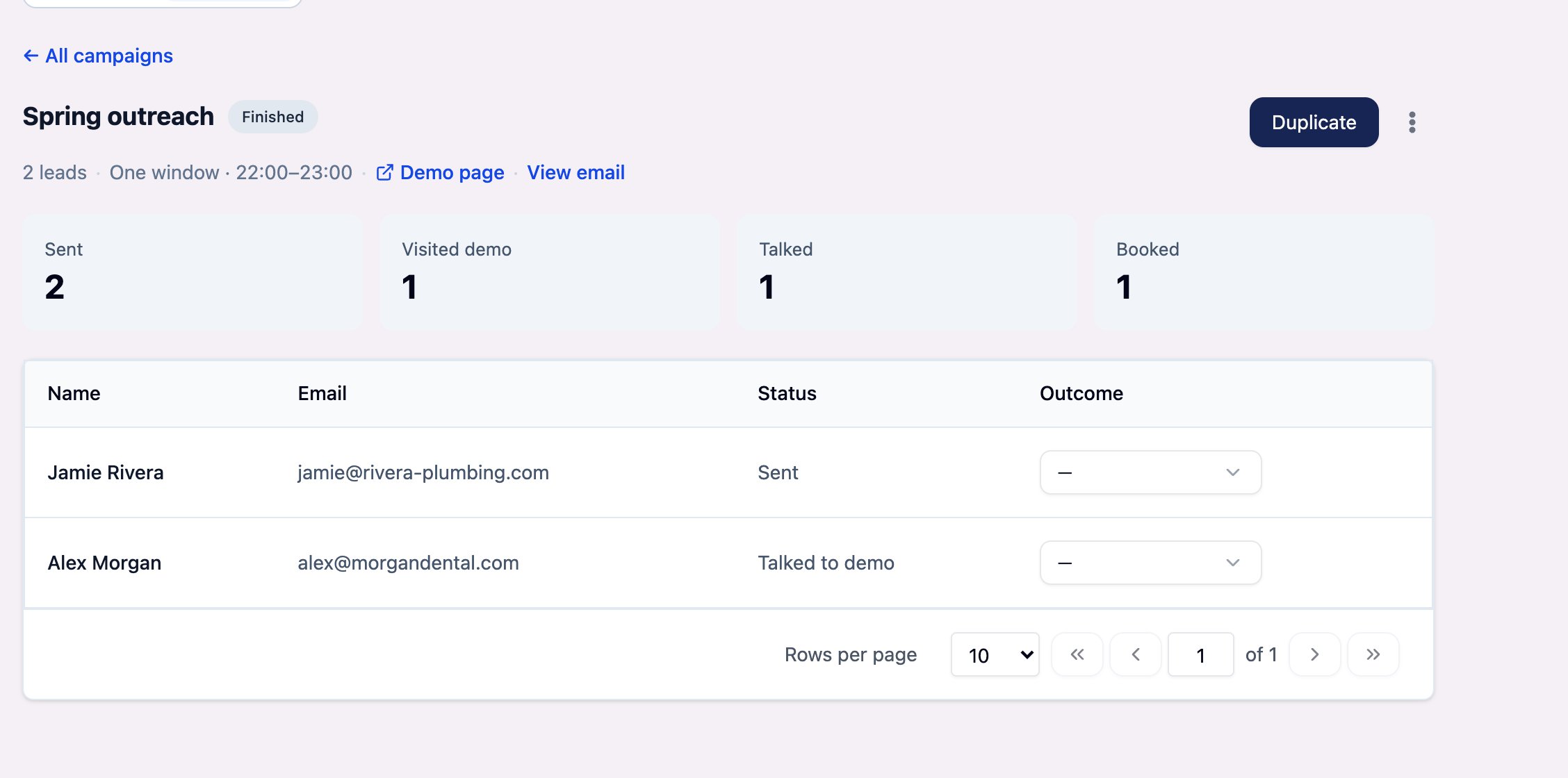Jump to the last page
The height and width of the screenshot is (778, 1568).
(1373, 654)
